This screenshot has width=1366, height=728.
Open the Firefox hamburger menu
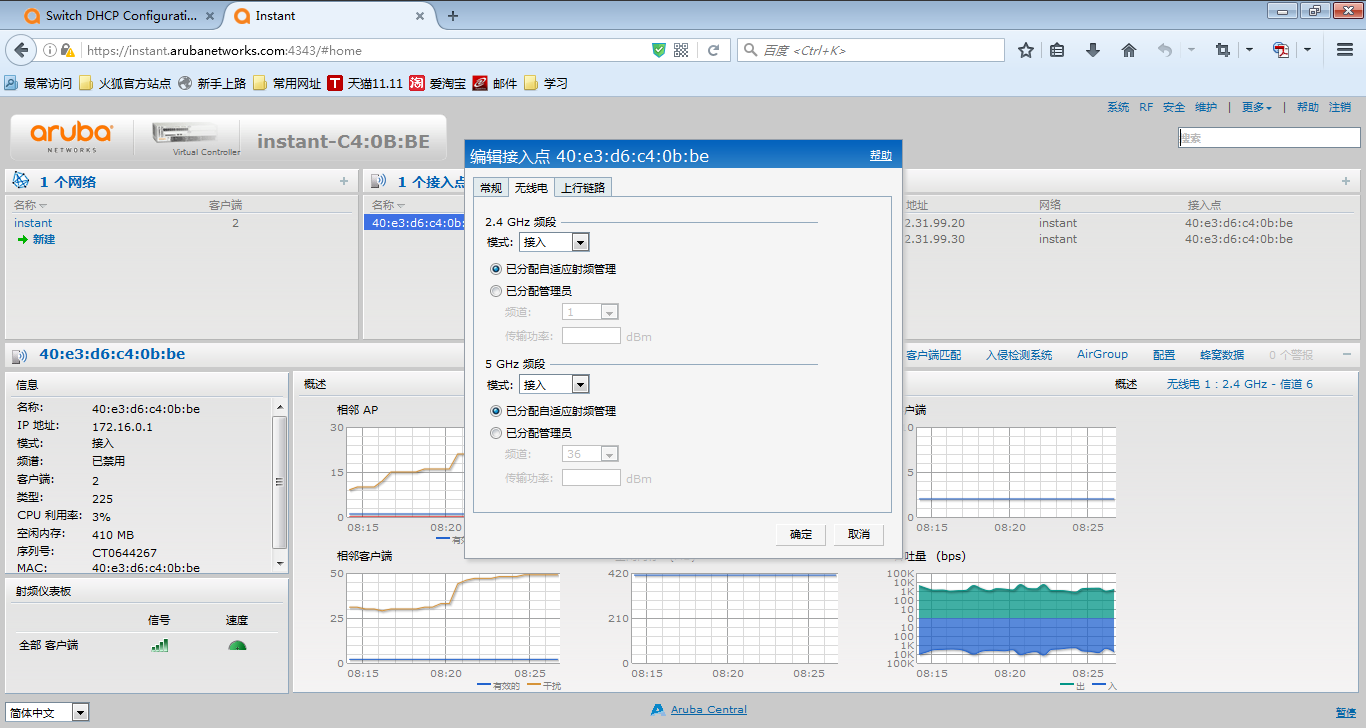click(x=1345, y=50)
